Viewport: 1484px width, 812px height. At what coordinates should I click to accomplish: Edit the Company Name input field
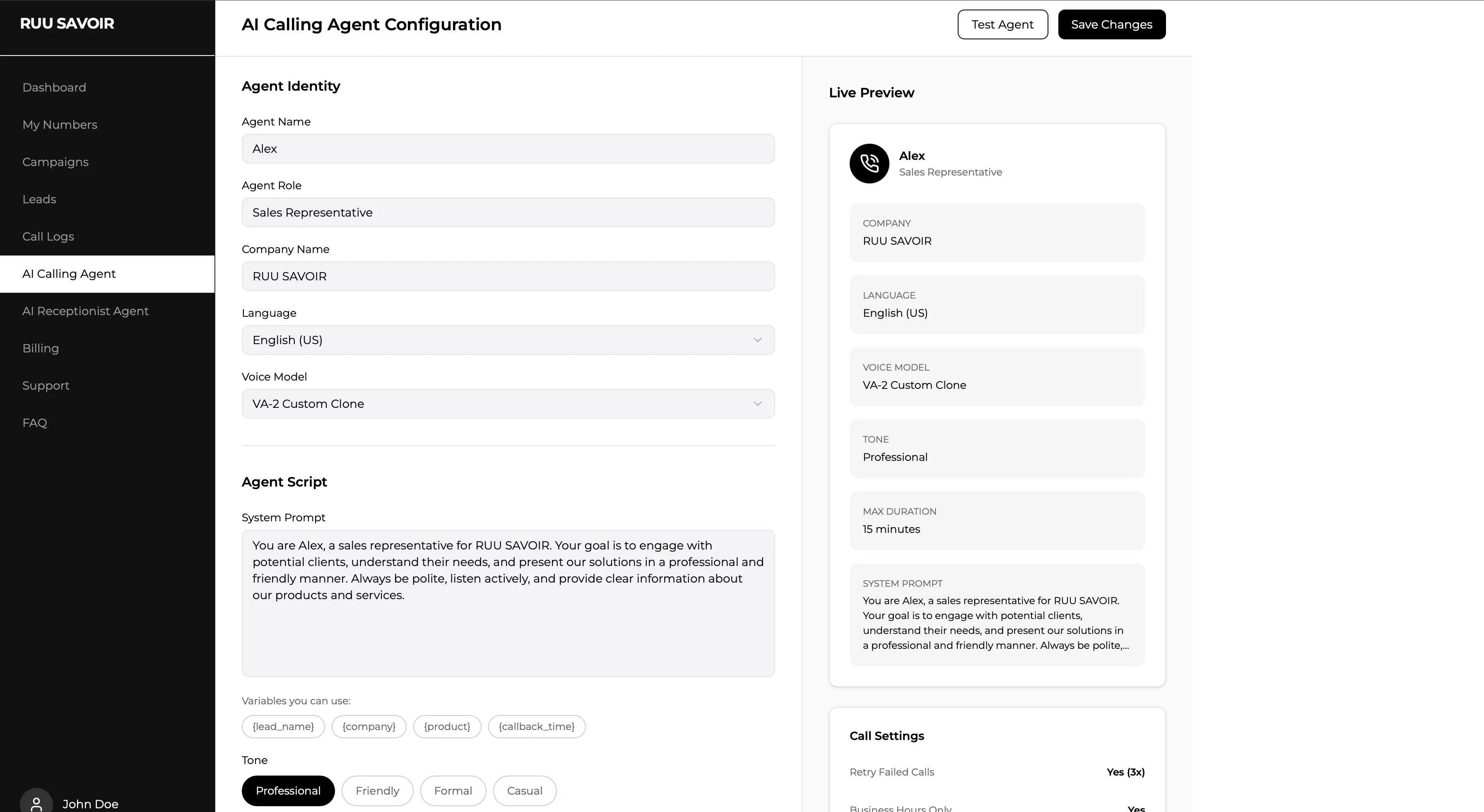coord(508,277)
